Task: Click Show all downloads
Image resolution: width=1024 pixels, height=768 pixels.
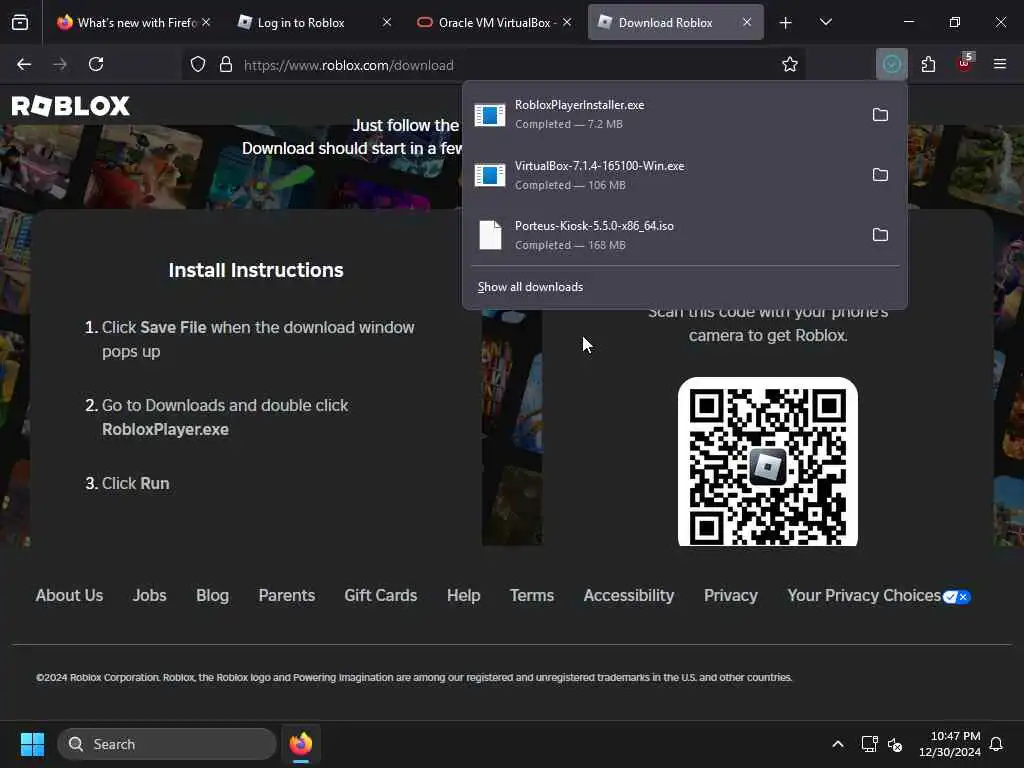Action: tap(530, 287)
